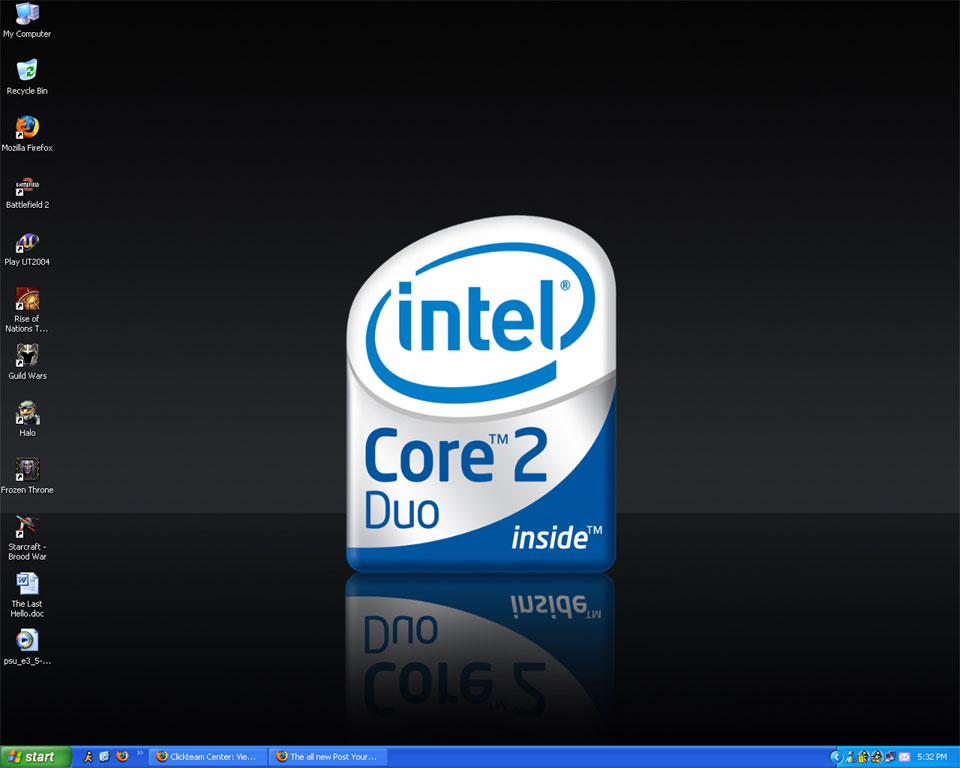This screenshot has width=960, height=768.
Task: Select The Last Hello.doc file
Action: pyautogui.click(x=27, y=595)
